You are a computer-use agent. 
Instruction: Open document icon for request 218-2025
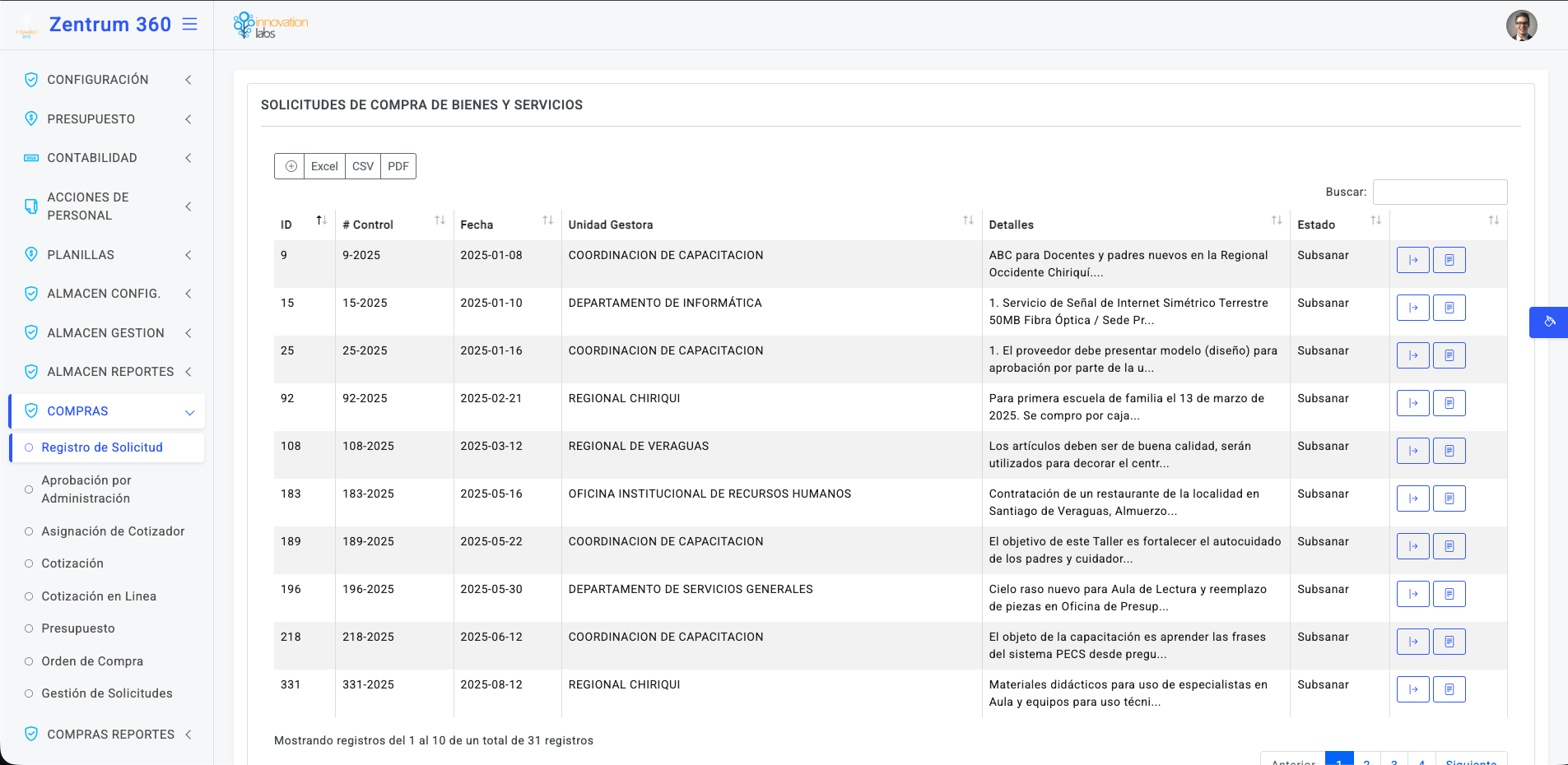[x=1449, y=642]
